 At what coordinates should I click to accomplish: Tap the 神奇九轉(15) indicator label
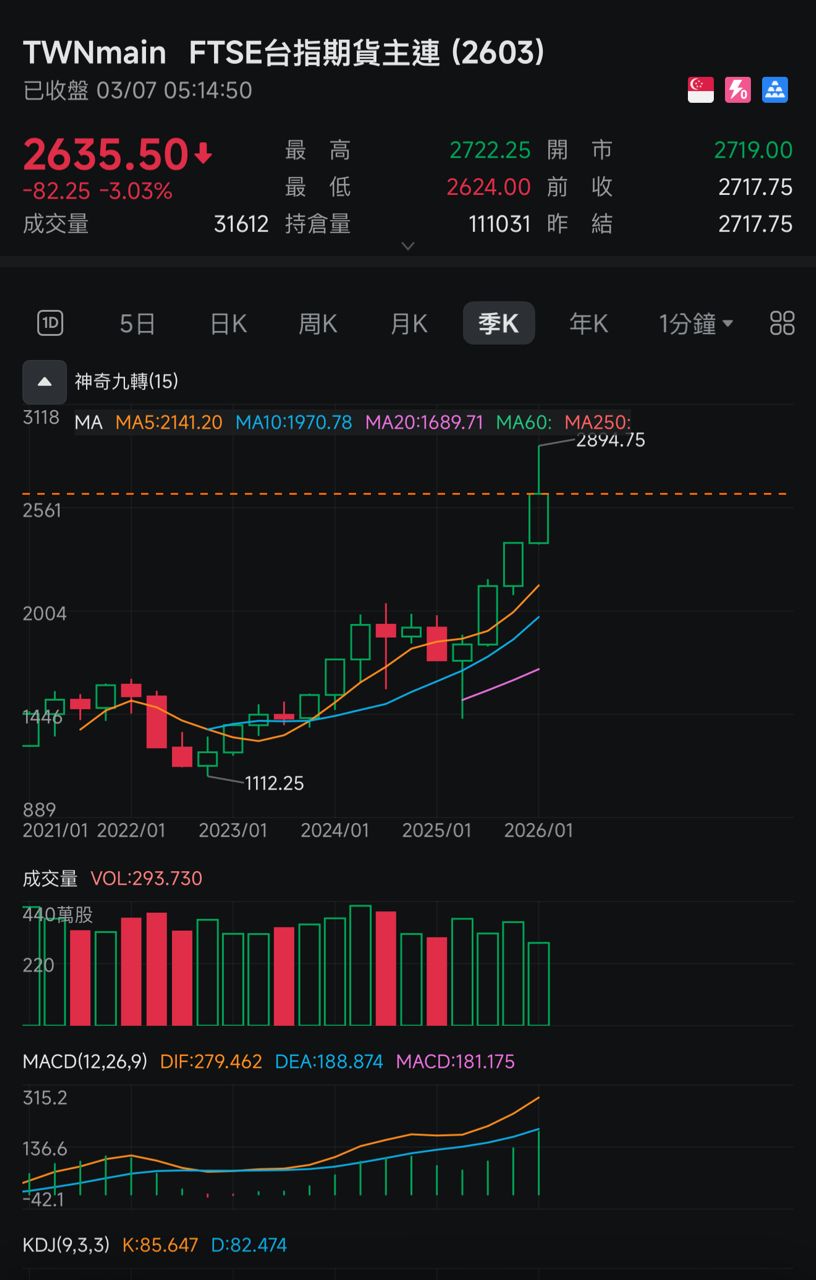[126, 381]
